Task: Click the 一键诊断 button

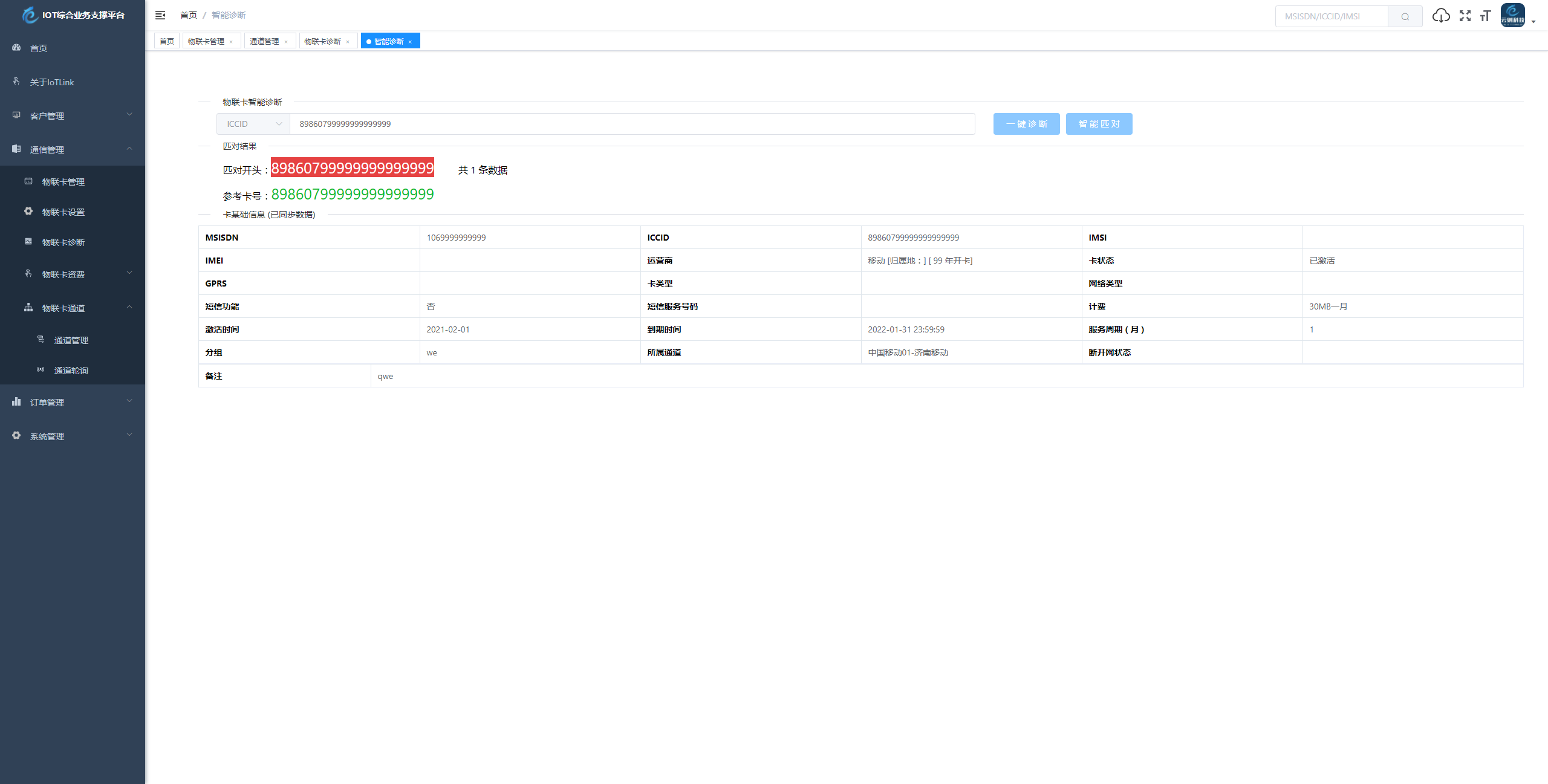Action: point(1026,124)
